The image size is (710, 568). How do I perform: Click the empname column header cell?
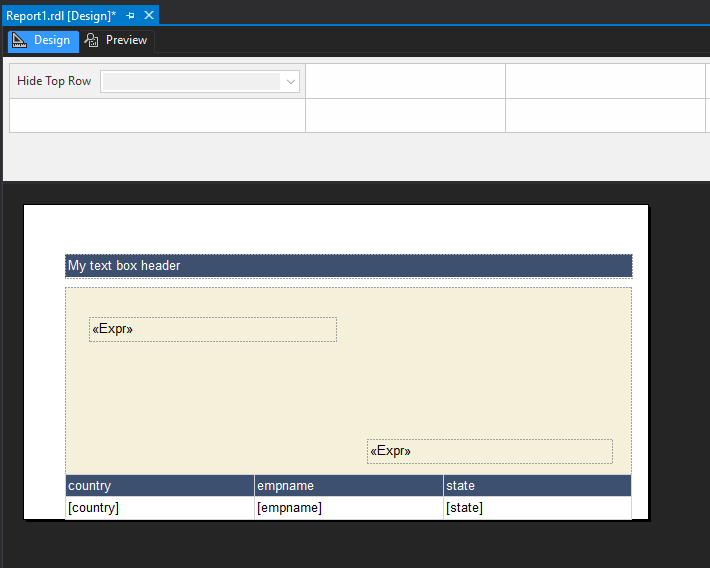(349, 486)
